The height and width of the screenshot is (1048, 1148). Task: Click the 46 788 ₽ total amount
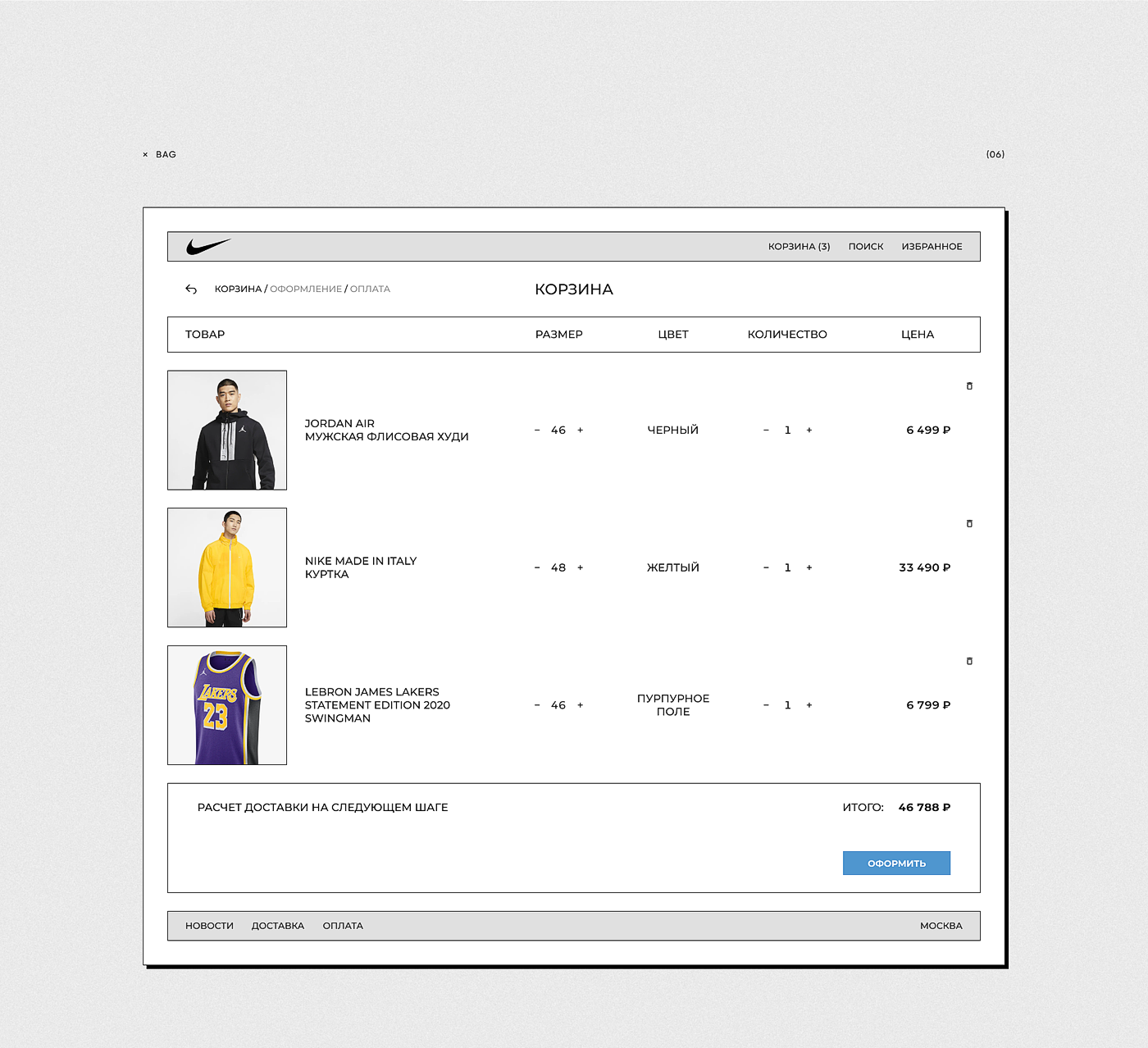click(x=924, y=808)
